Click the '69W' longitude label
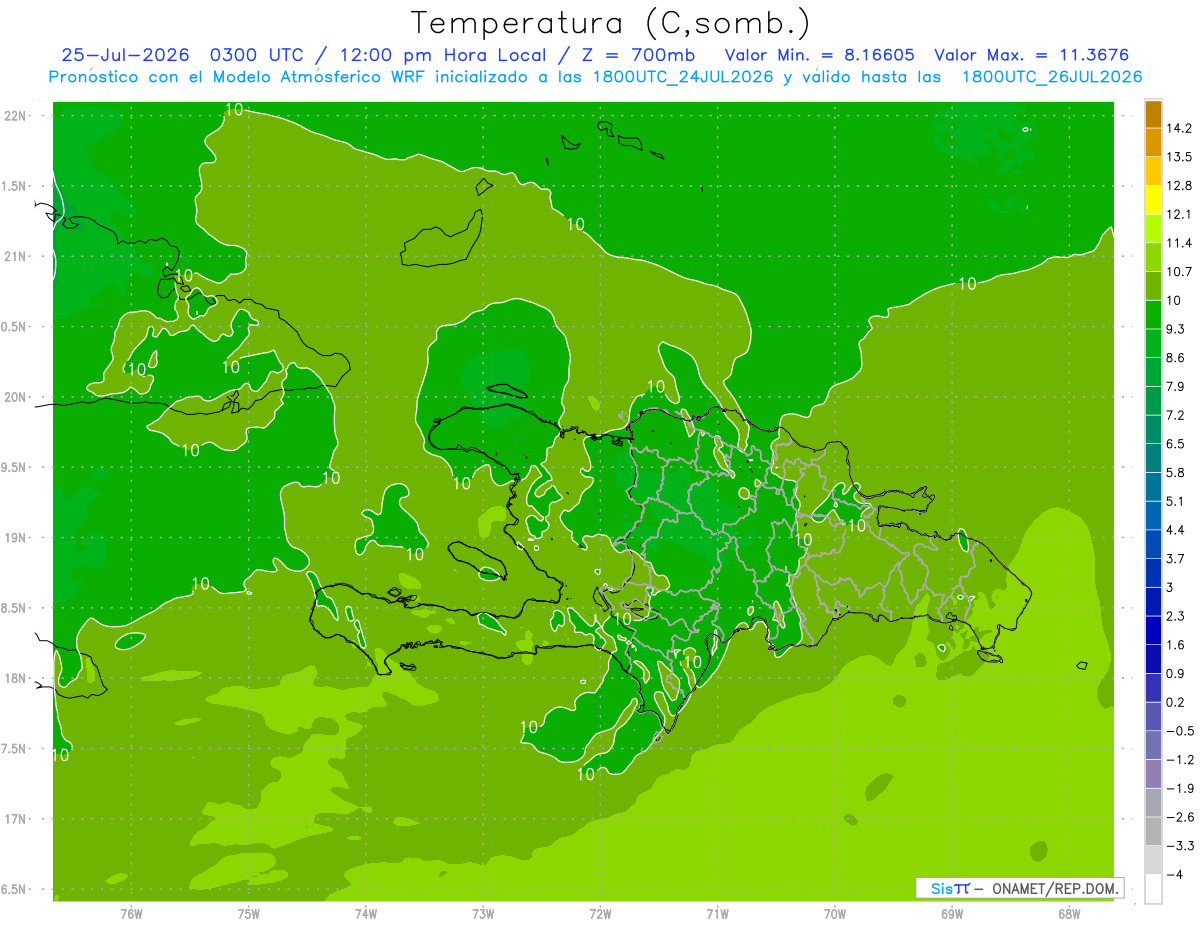 pos(952,914)
